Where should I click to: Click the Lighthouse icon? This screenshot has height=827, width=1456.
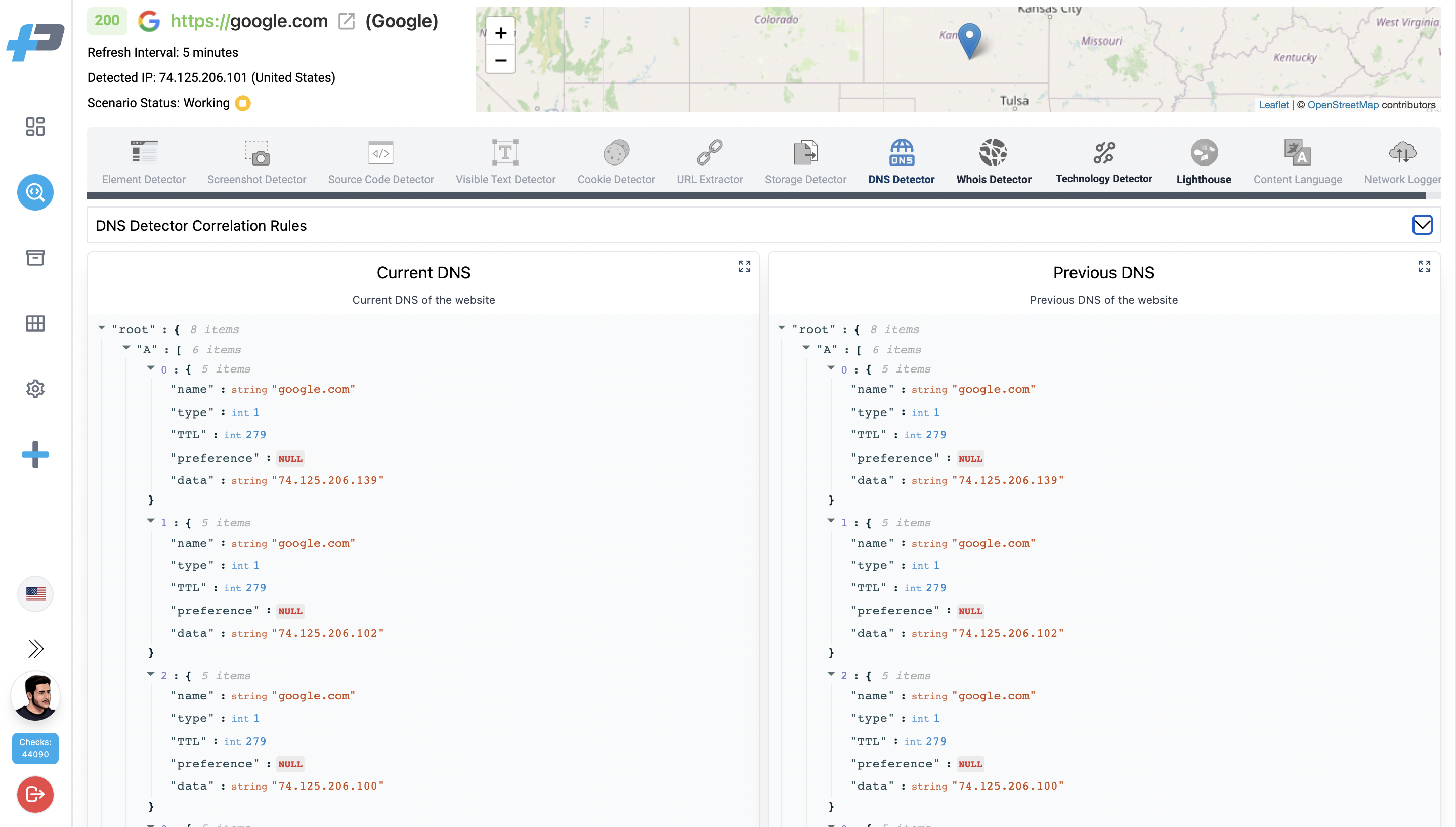click(x=1204, y=152)
